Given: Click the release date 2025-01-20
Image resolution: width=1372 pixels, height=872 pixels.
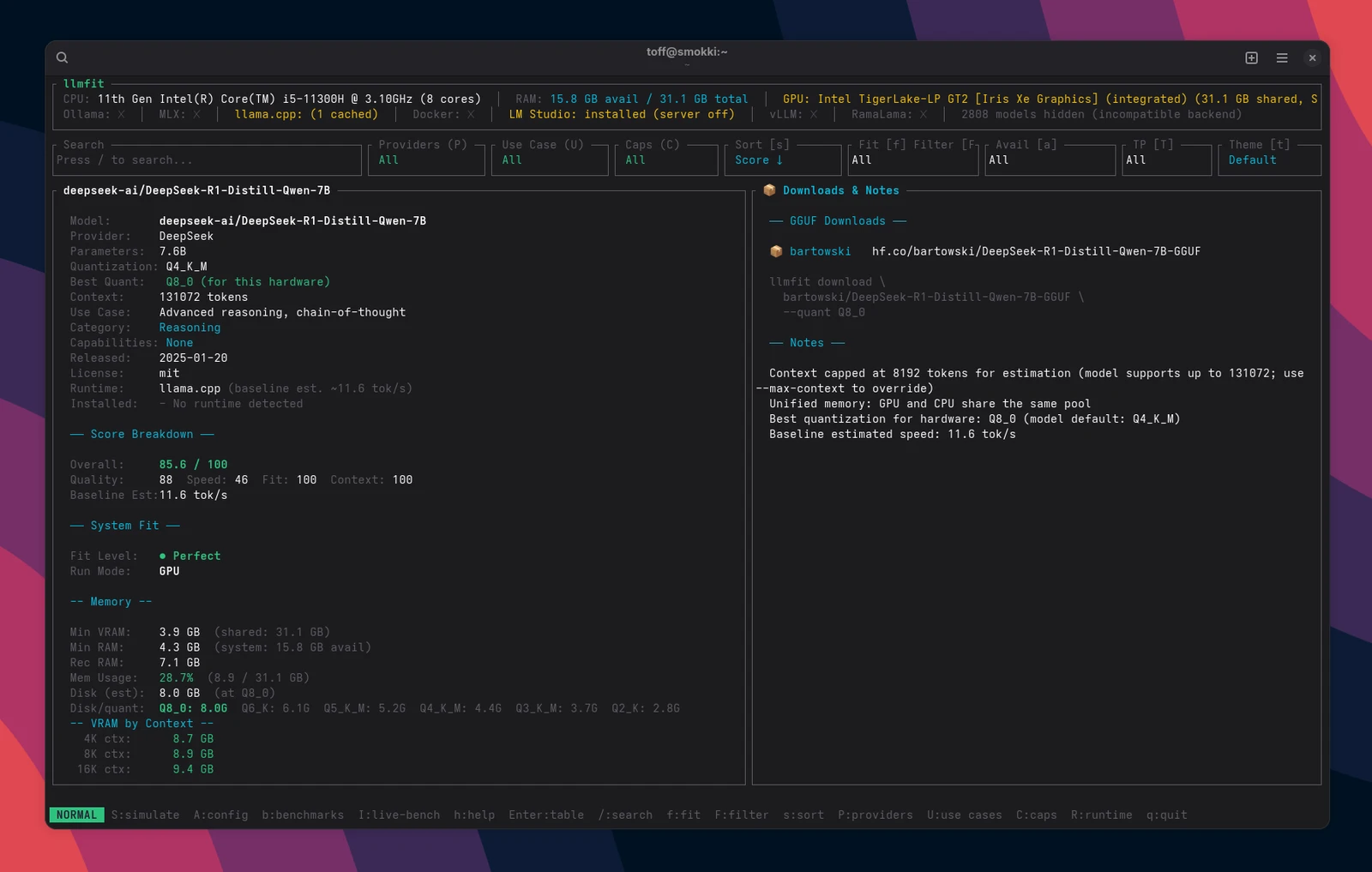Looking at the screenshot, I should pyautogui.click(x=193, y=358).
